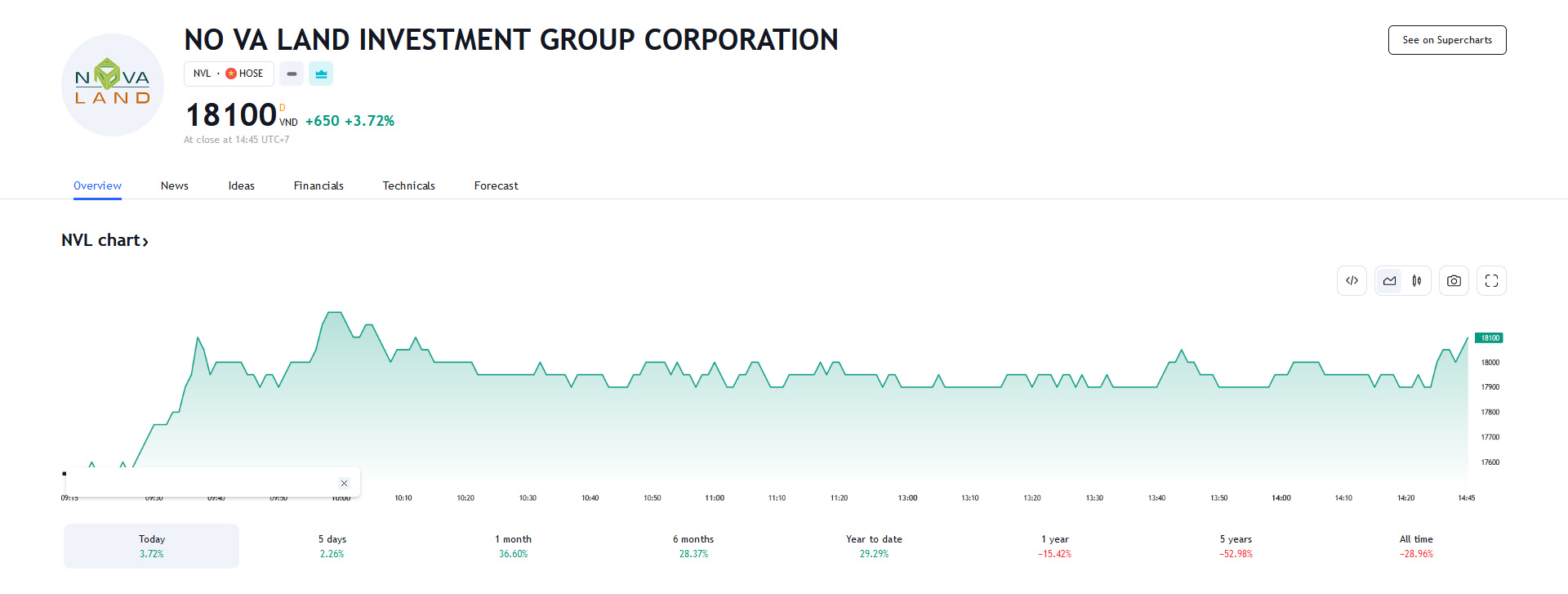Open chart in fullscreen mode
The image size is (1568, 594).
(1491, 281)
